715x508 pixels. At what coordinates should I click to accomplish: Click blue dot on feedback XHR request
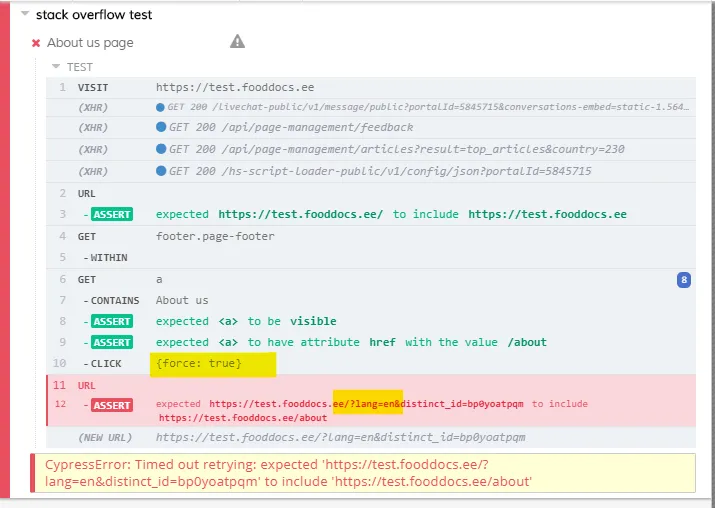160,127
